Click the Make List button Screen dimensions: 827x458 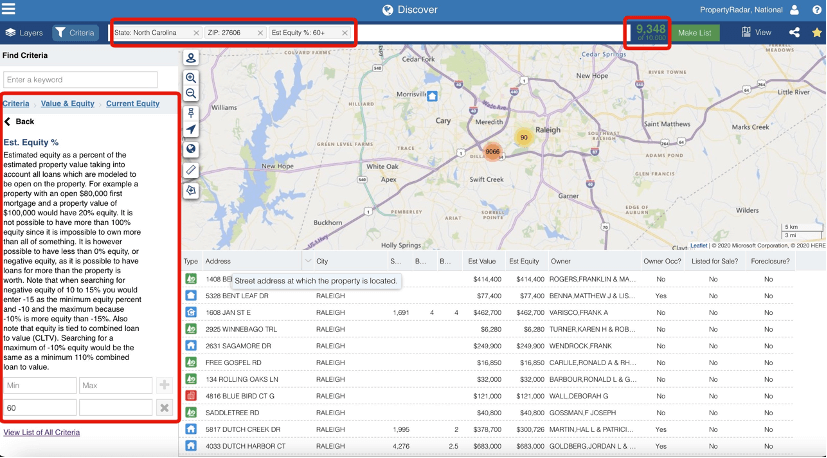(695, 33)
